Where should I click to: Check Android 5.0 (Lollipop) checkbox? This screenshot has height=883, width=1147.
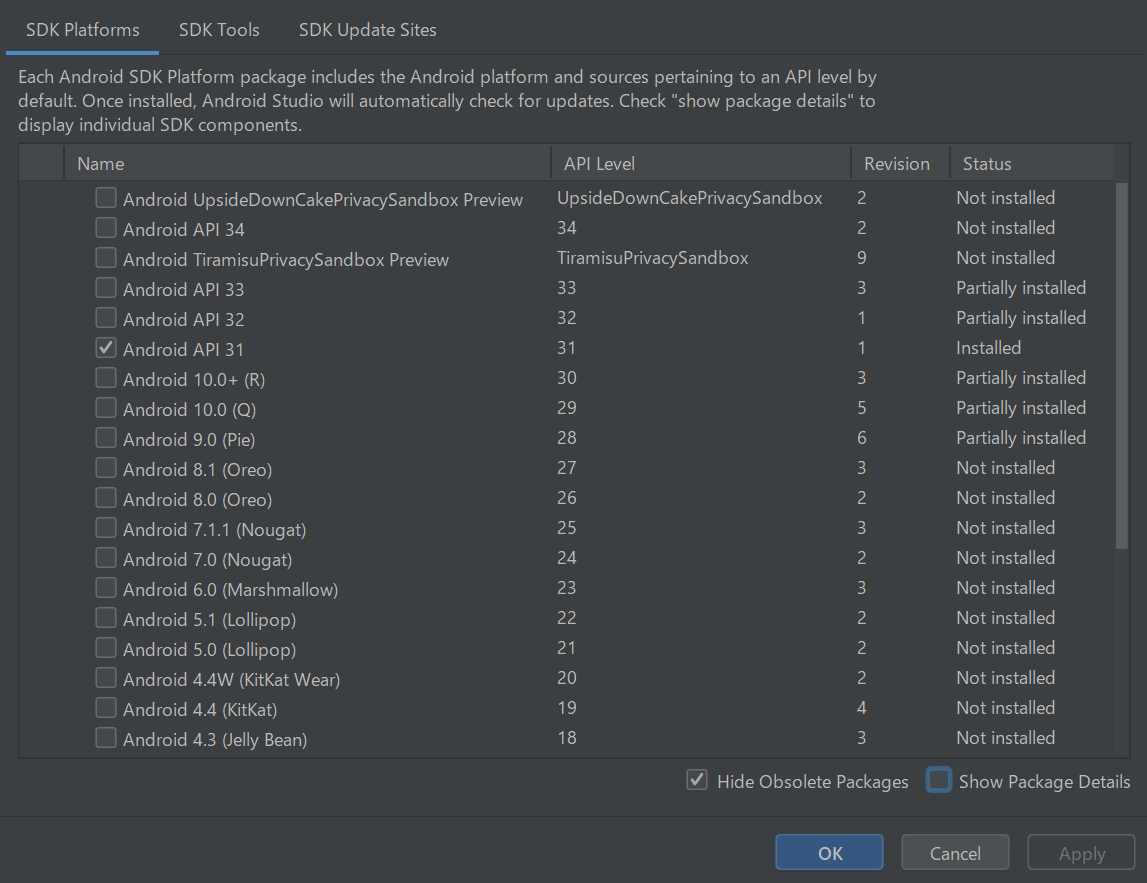tap(106, 648)
